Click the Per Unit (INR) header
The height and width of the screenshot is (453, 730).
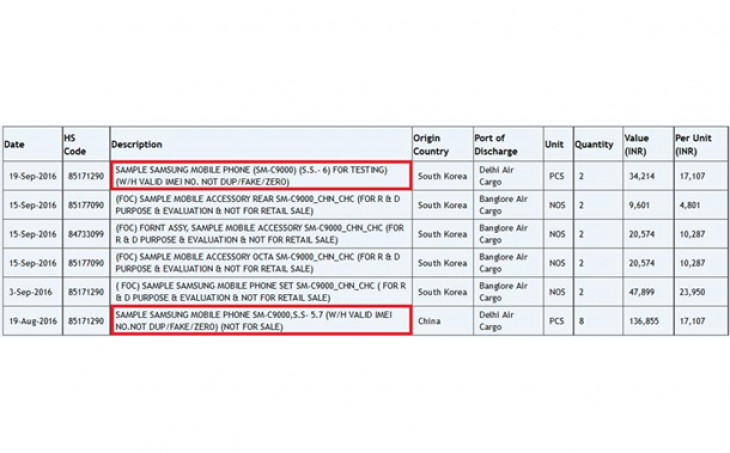[701, 144]
